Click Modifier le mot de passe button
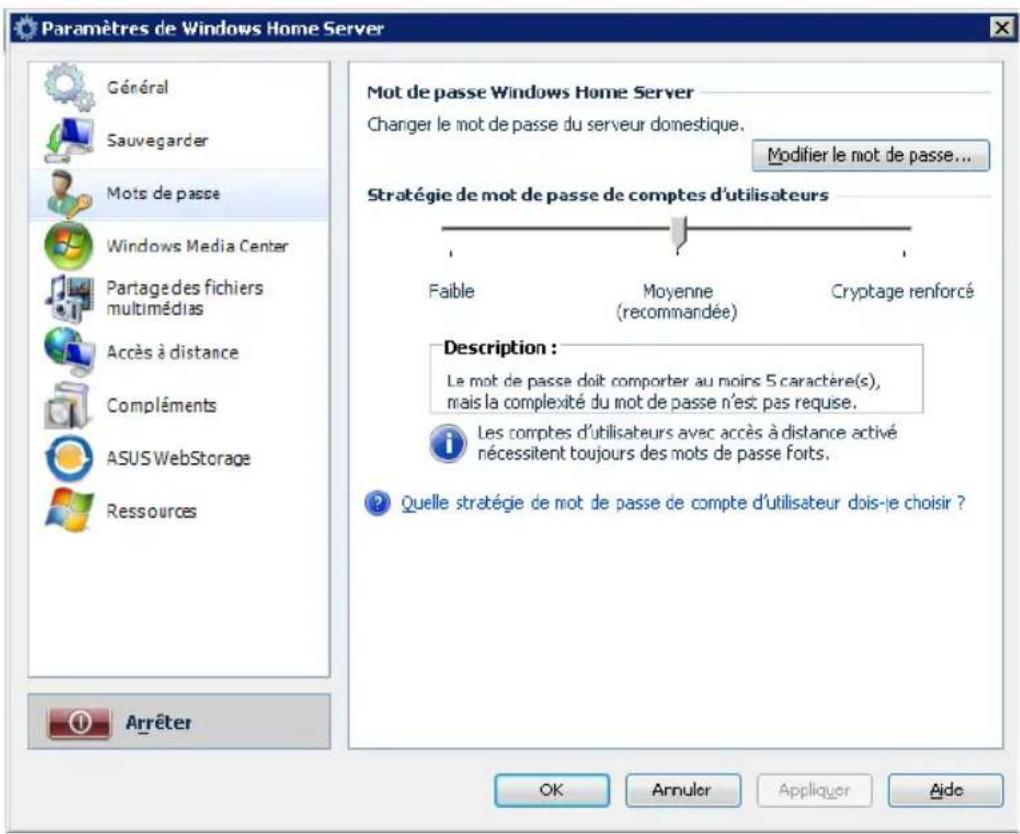 click(x=870, y=155)
